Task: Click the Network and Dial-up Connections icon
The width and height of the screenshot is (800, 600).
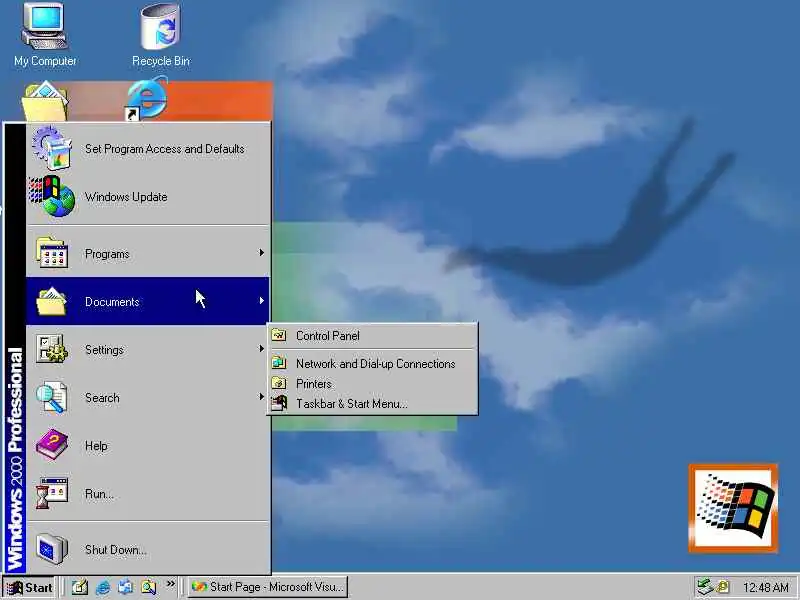Action: tap(279, 363)
